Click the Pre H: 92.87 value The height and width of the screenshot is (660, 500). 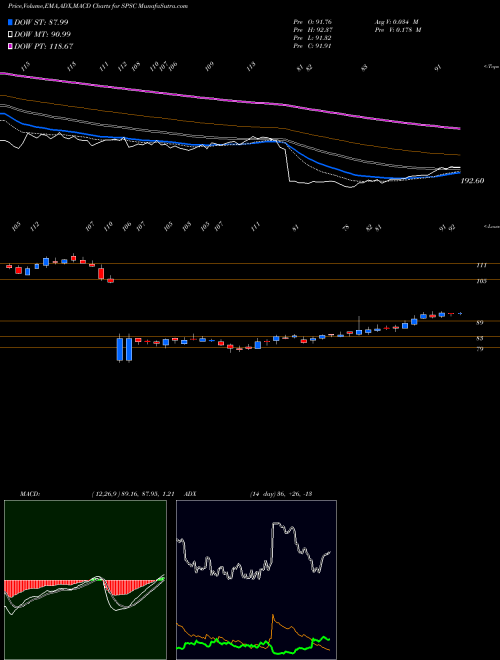pyautogui.click(x=312, y=30)
